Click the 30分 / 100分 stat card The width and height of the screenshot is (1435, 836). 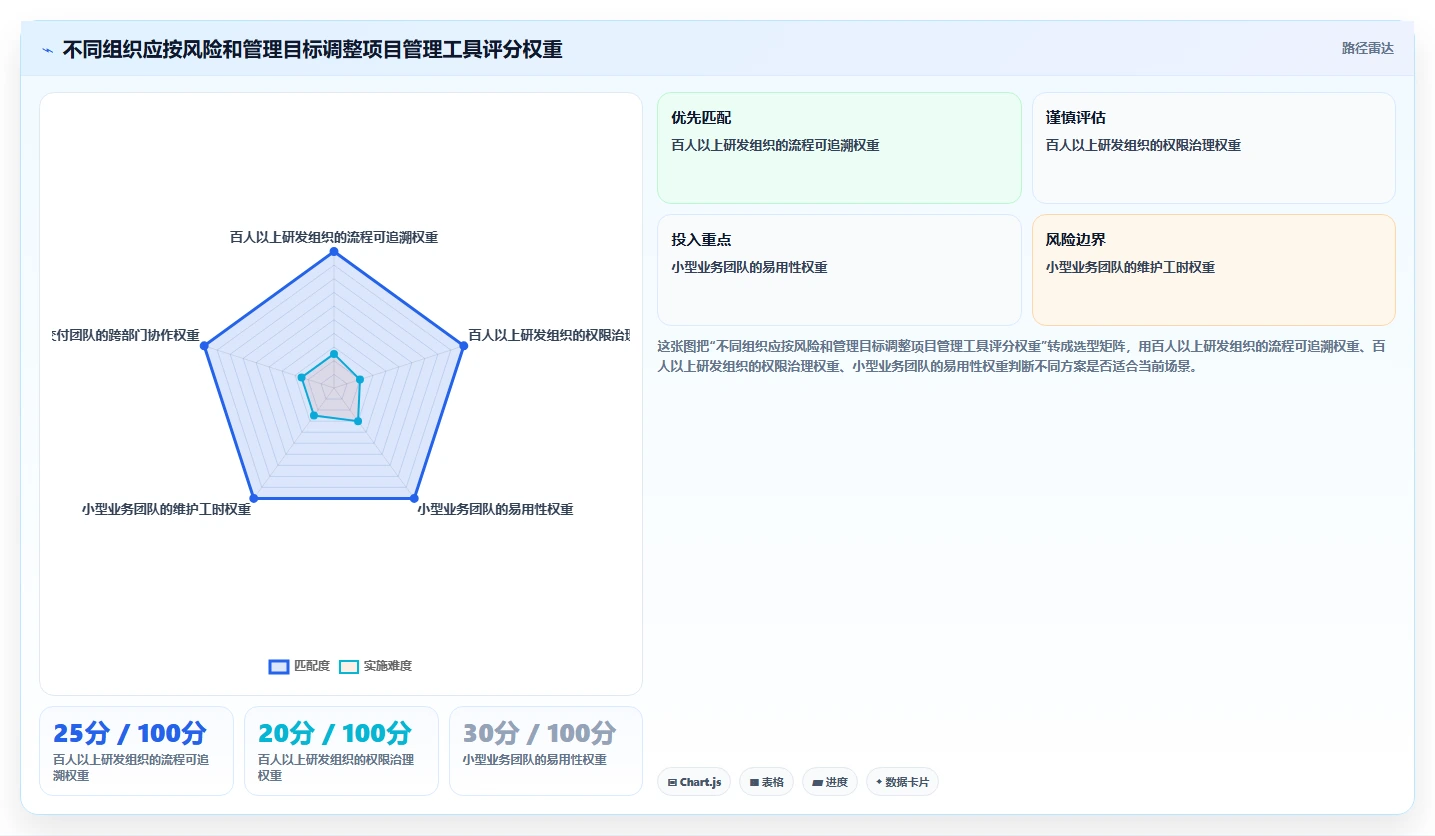[546, 751]
